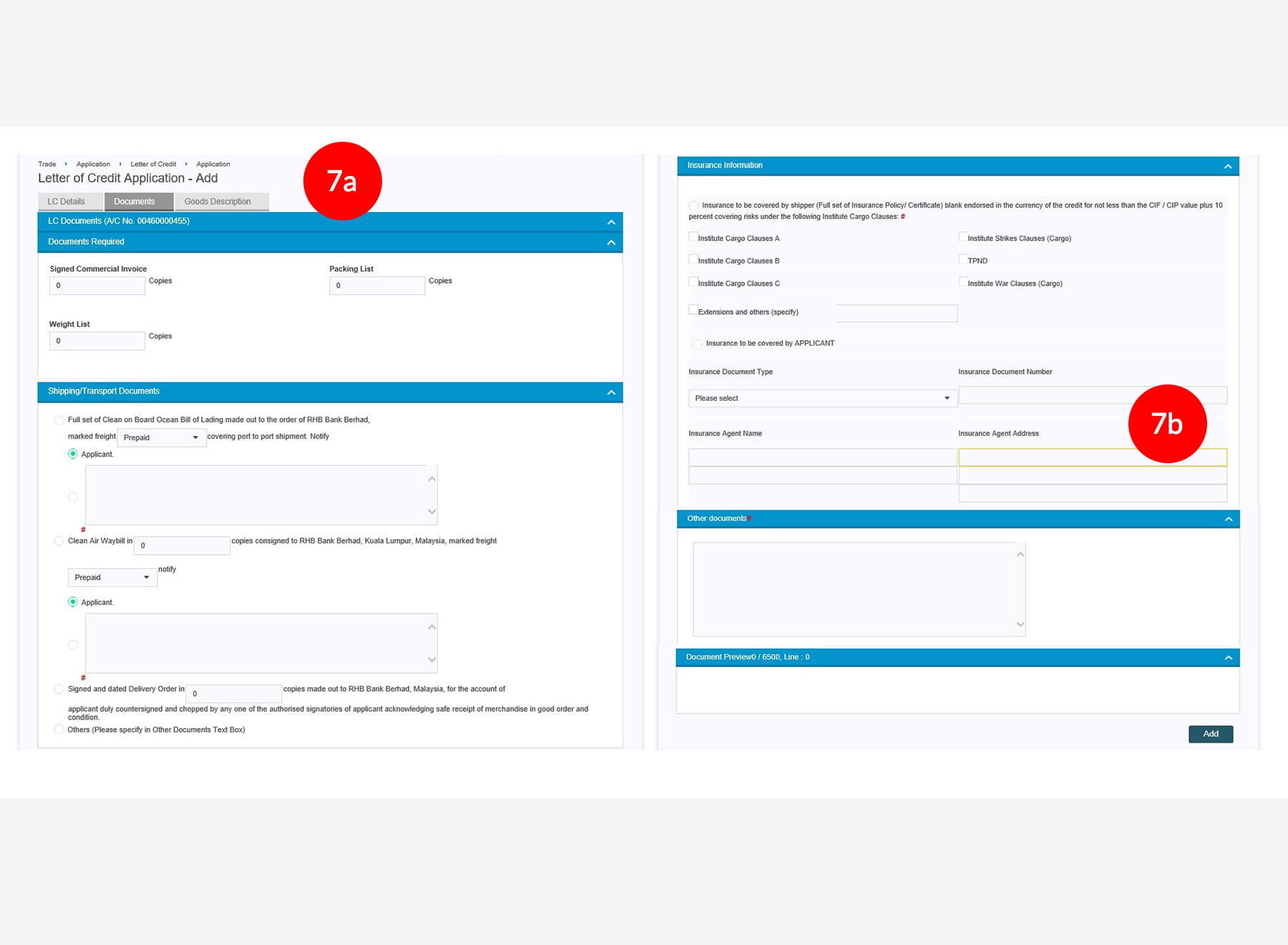Collapse the Insurance Information panel chevron
Viewport: 1288px width, 945px height.
1227,166
